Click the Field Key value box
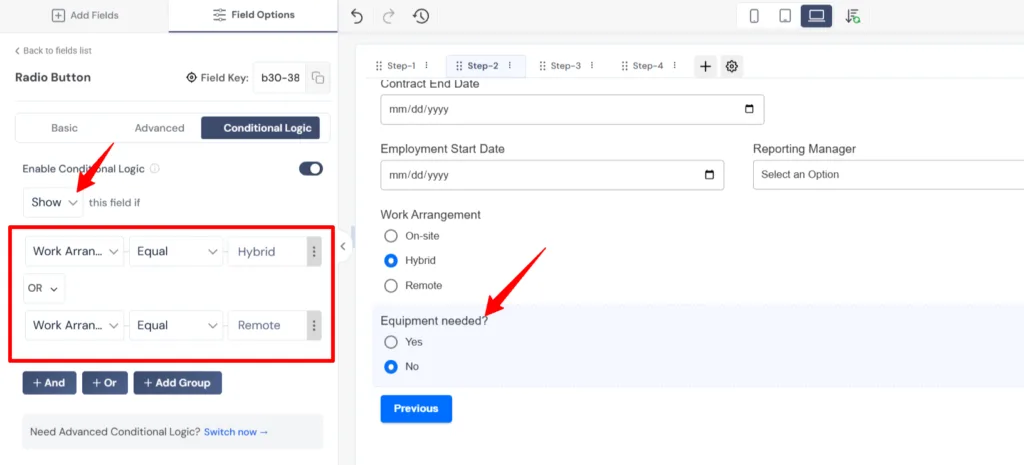 pos(280,78)
